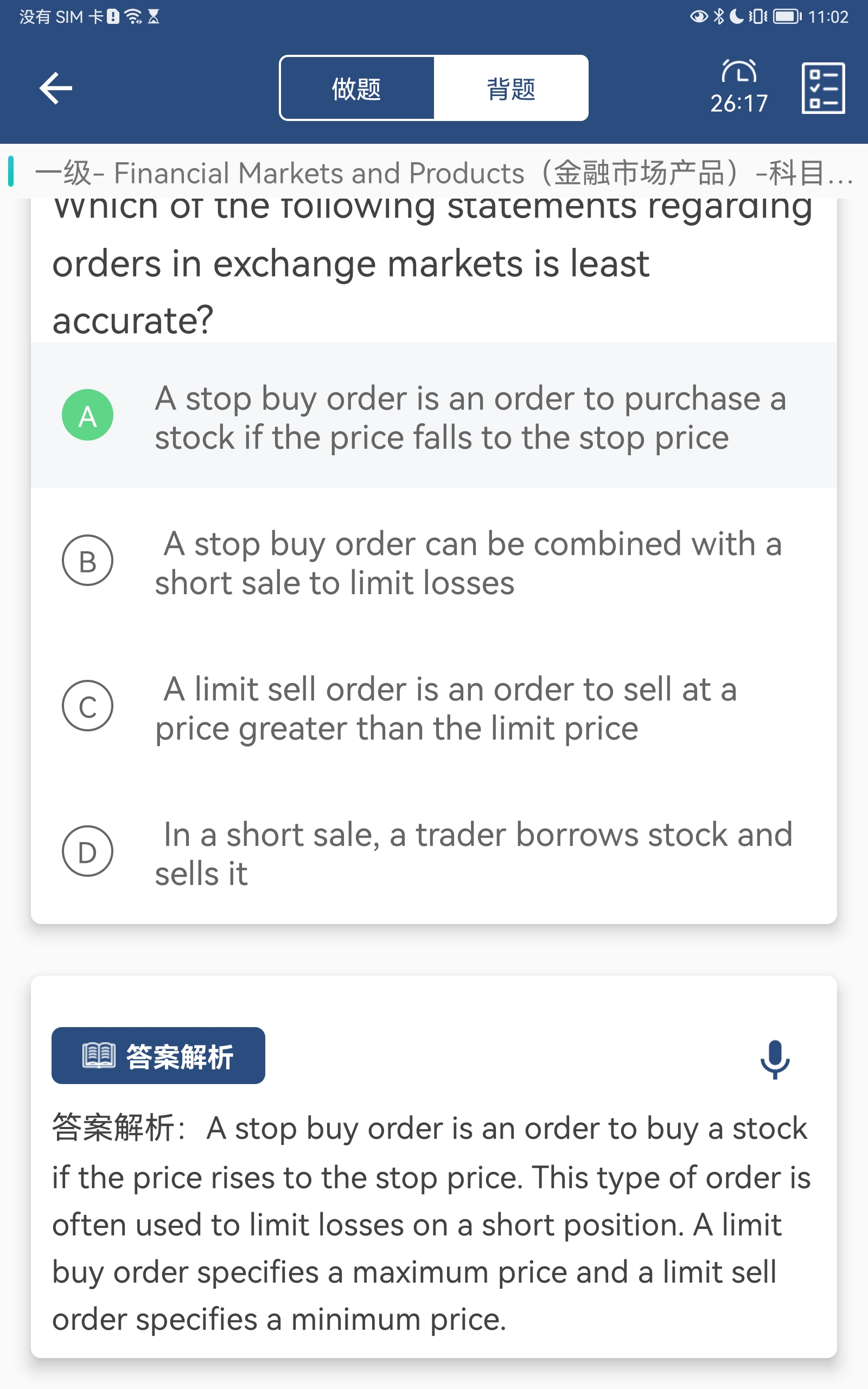Choose answer option C circle

[x=87, y=706]
